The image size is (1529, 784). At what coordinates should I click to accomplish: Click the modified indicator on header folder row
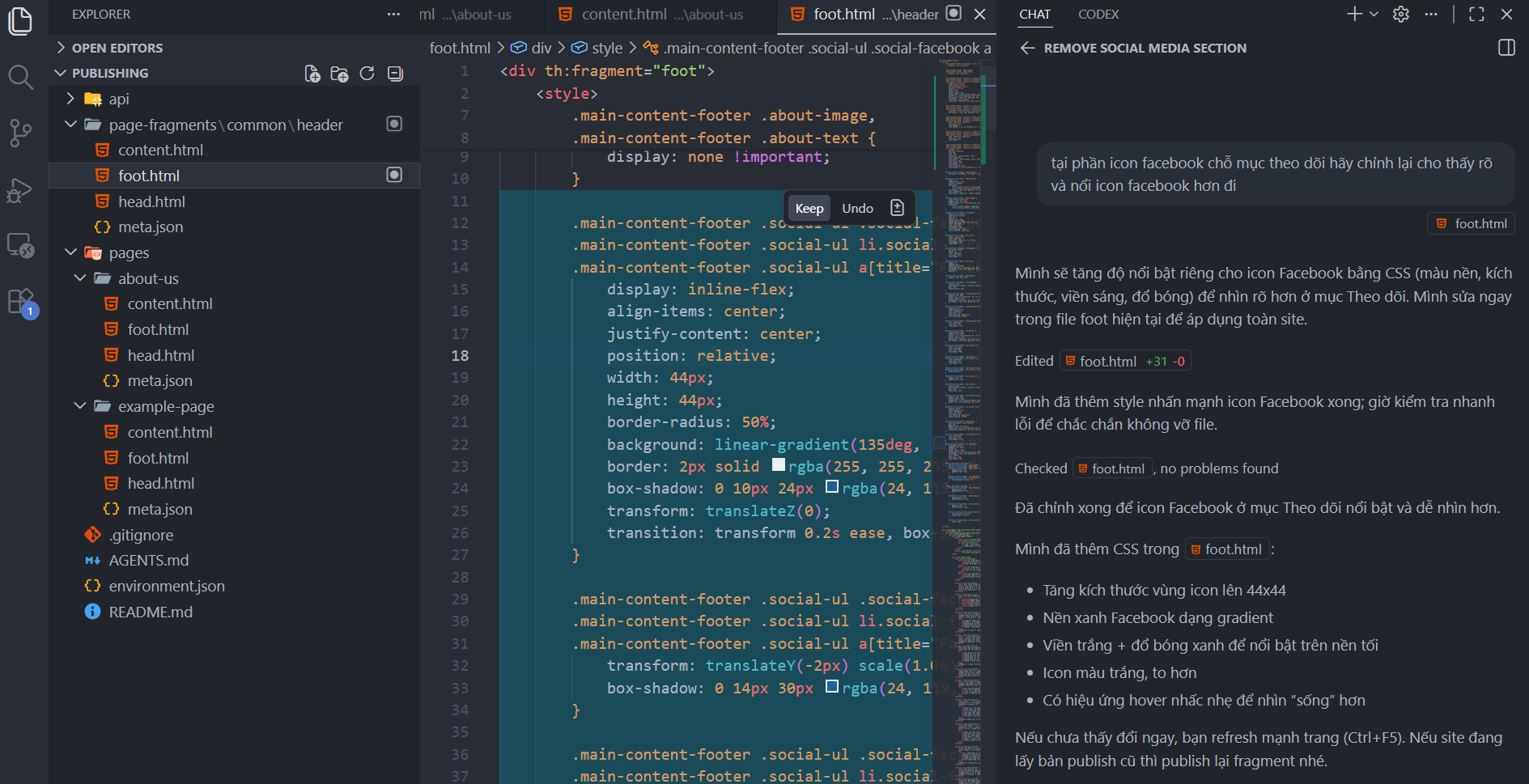pyautogui.click(x=394, y=124)
